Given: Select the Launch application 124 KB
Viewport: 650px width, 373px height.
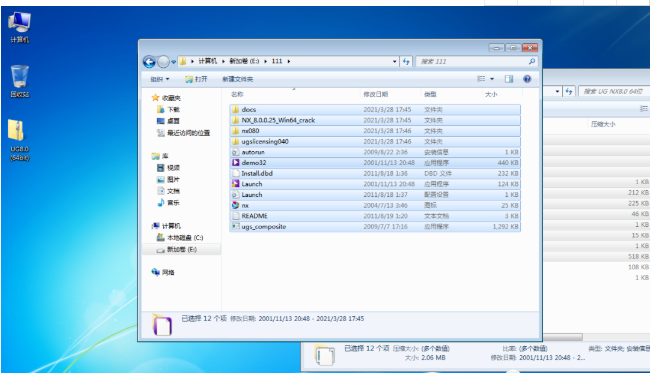Looking at the screenshot, I should [x=375, y=184].
